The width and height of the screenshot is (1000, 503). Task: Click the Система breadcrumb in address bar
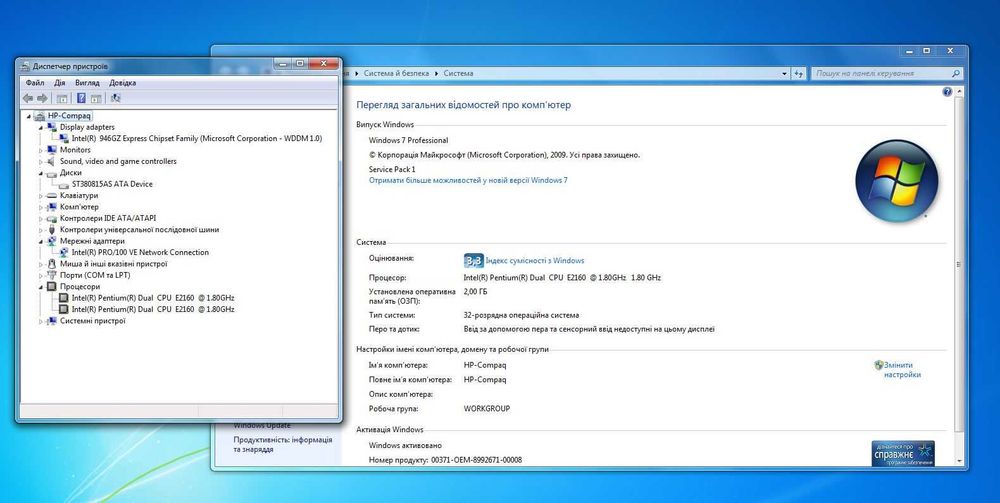coord(458,73)
